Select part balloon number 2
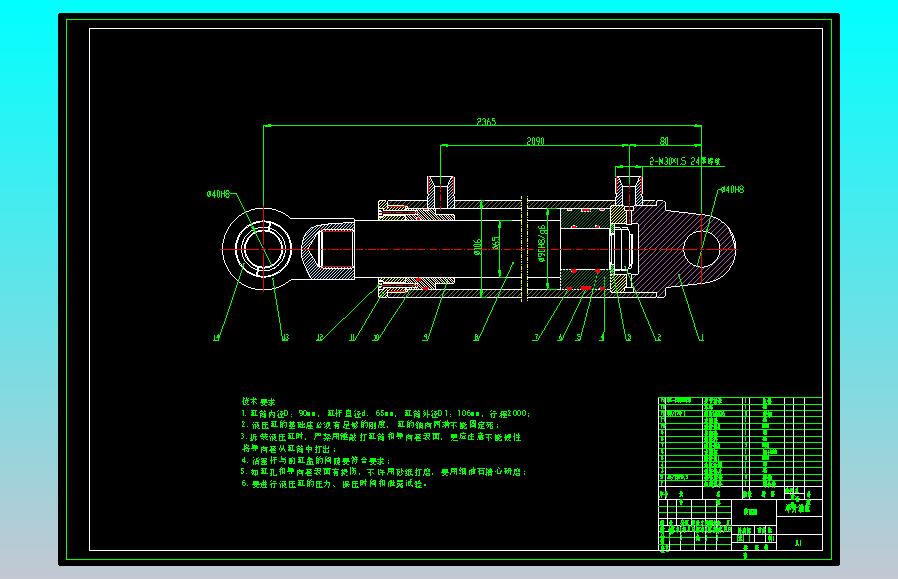898x579 pixels. point(659,338)
